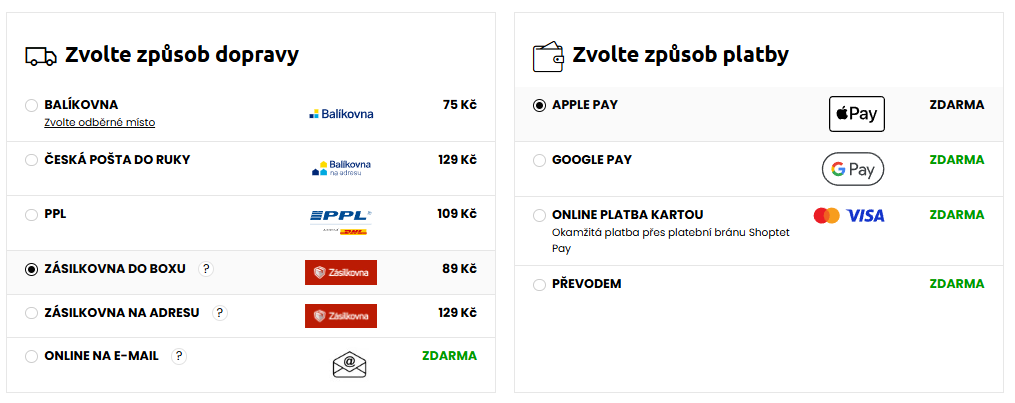
Task: Click the e-mail envelope delivery icon
Action: 350,365
